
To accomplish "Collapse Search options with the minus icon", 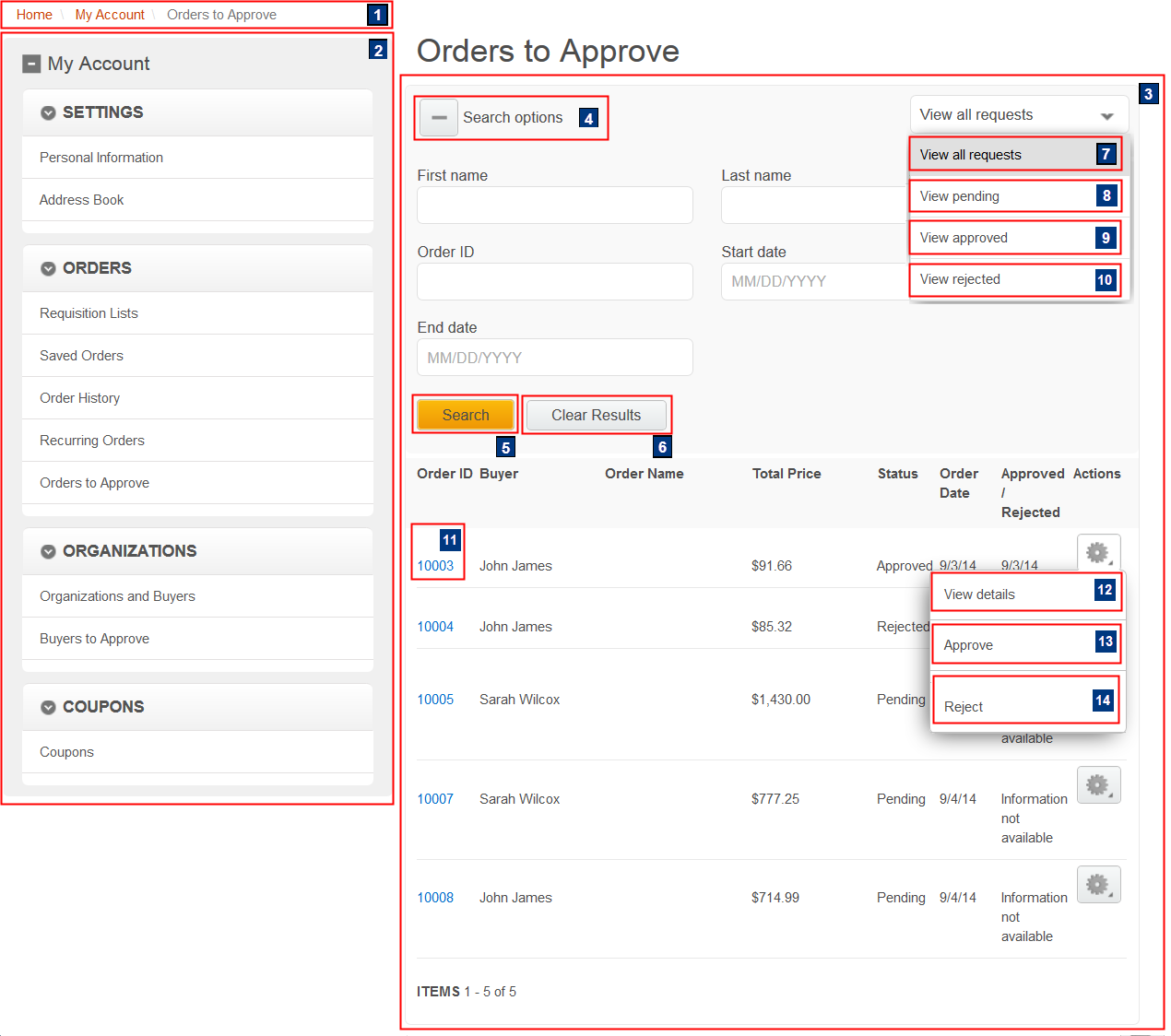I will (438, 117).
